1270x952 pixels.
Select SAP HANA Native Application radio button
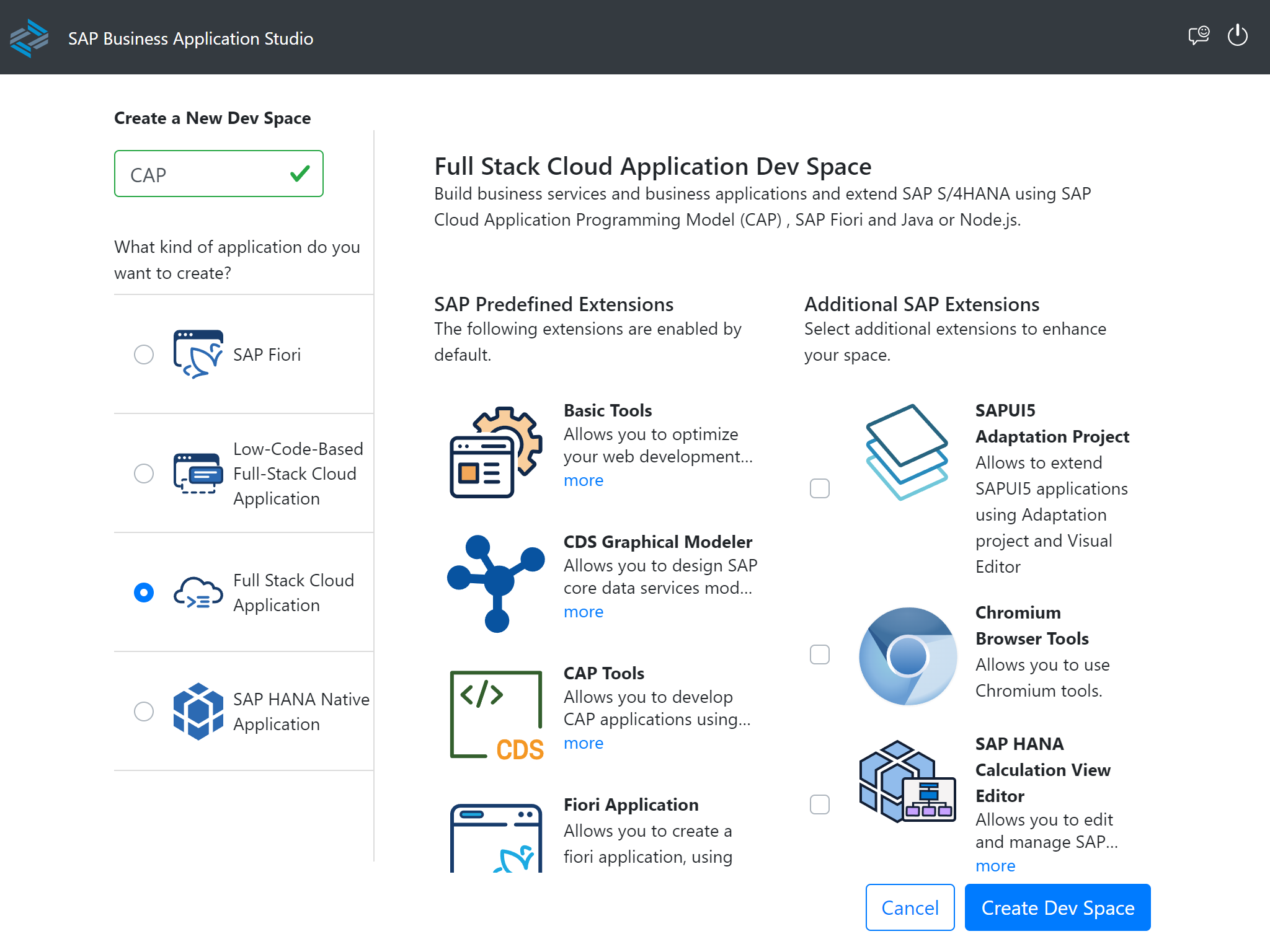click(x=144, y=712)
